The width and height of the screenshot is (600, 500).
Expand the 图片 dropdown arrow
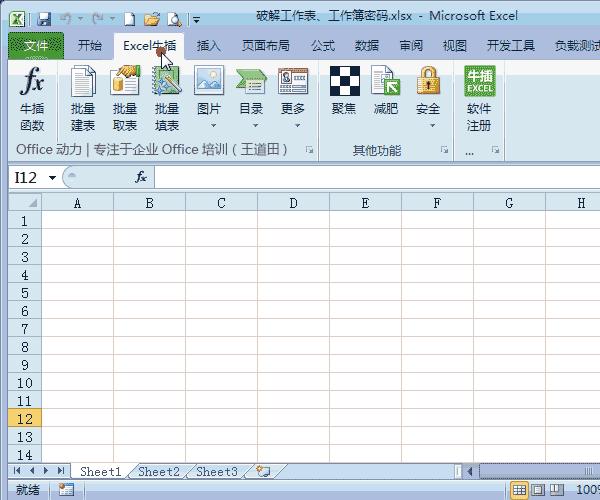click(214, 125)
